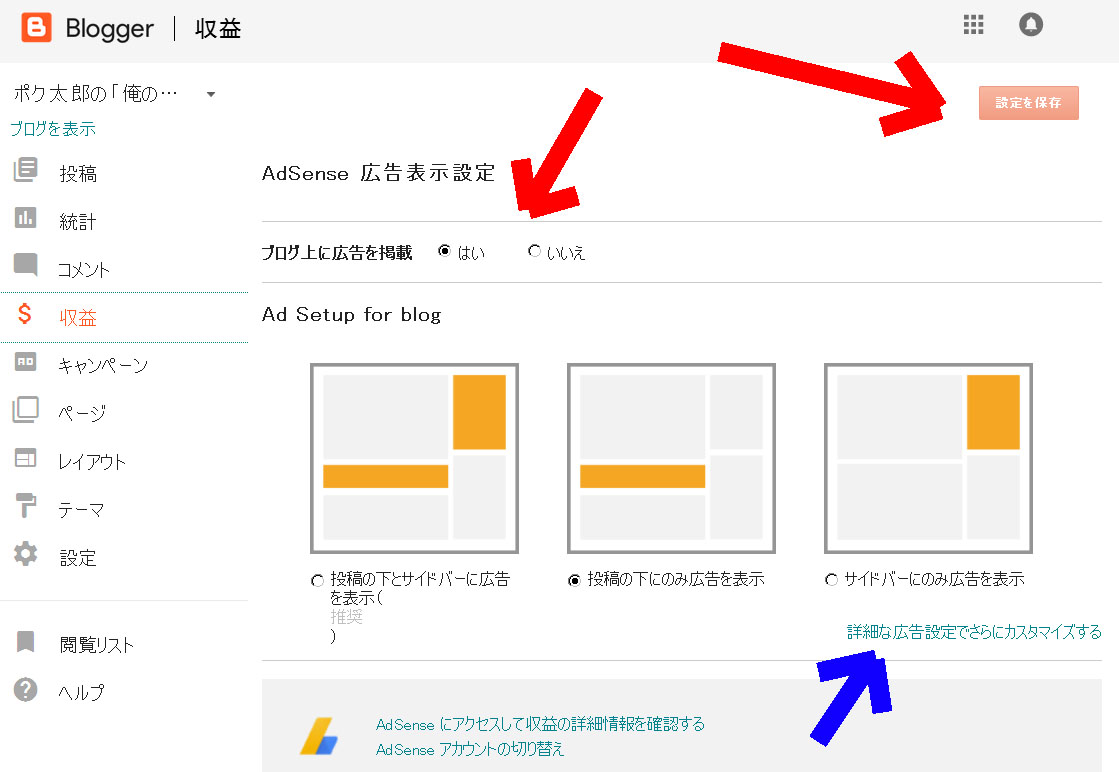This screenshot has width=1119, height=772.
Task: Open キャンペーン in the sidebar menu
Action: (103, 365)
